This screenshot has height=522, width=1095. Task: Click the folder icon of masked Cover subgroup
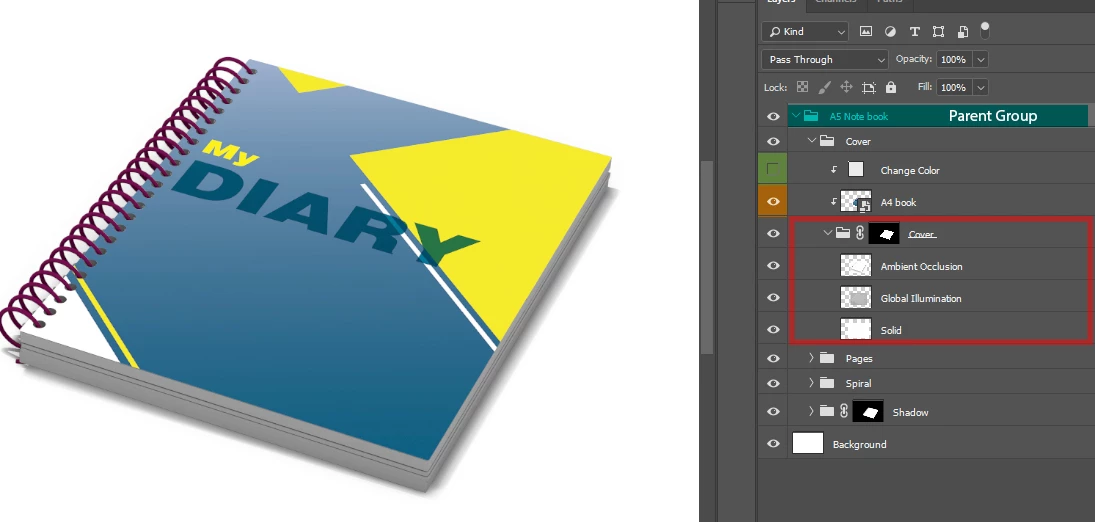click(843, 233)
